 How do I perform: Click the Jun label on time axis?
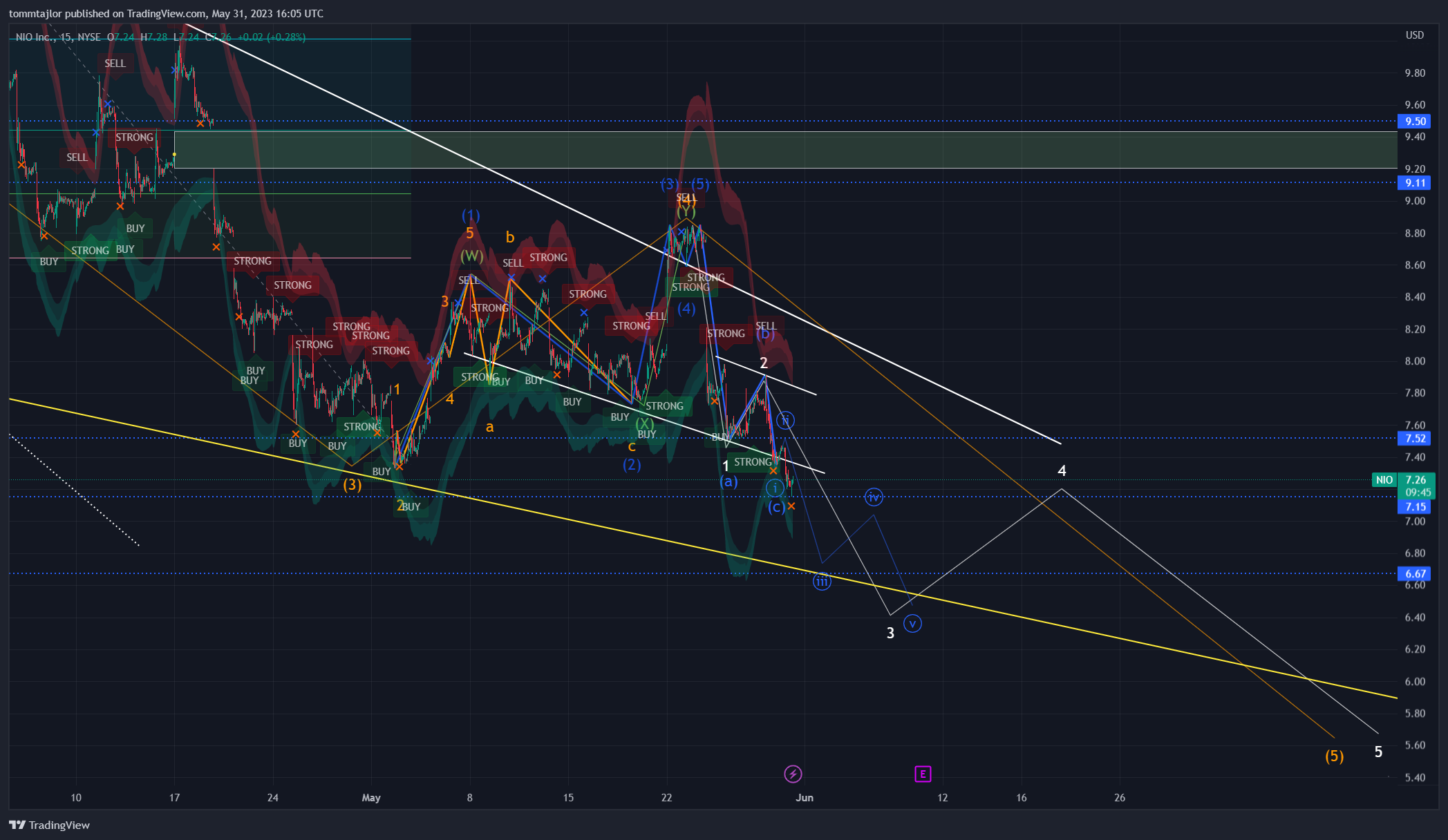tap(805, 798)
